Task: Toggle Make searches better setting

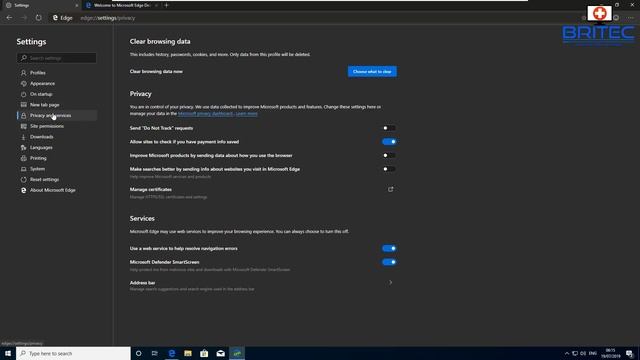Action: tap(389, 169)
